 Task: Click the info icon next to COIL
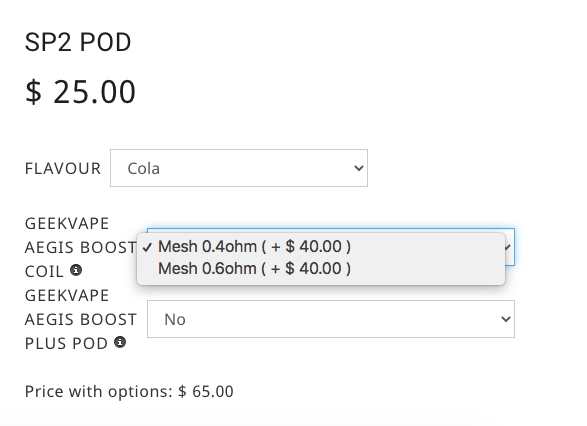76,270
